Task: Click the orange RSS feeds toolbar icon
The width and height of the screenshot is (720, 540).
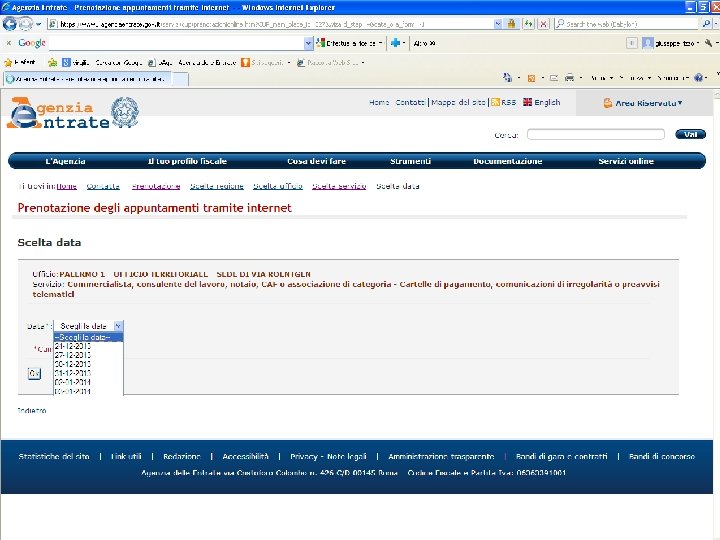Action: 531,78
